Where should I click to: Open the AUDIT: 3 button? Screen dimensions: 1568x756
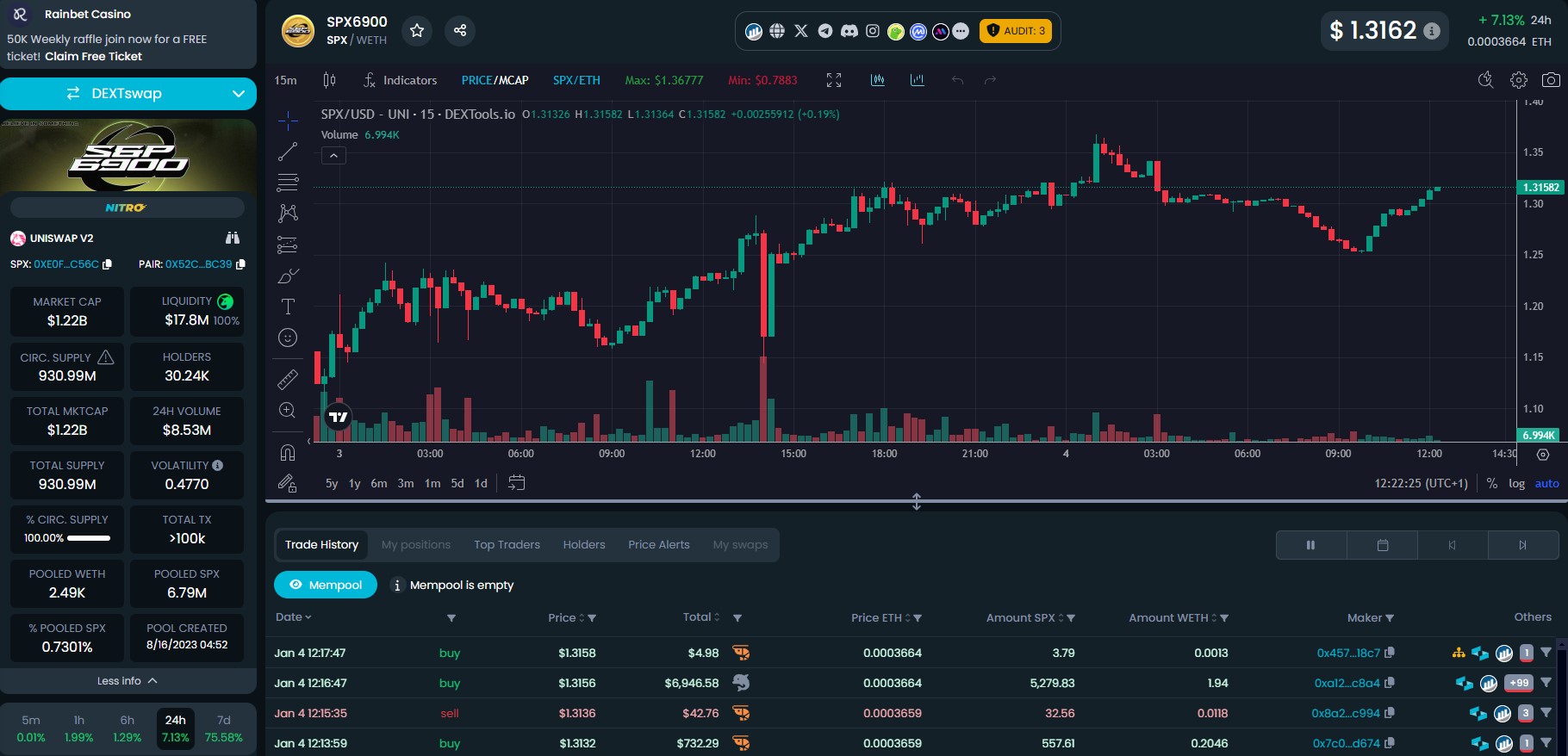tap(1016, 31)
